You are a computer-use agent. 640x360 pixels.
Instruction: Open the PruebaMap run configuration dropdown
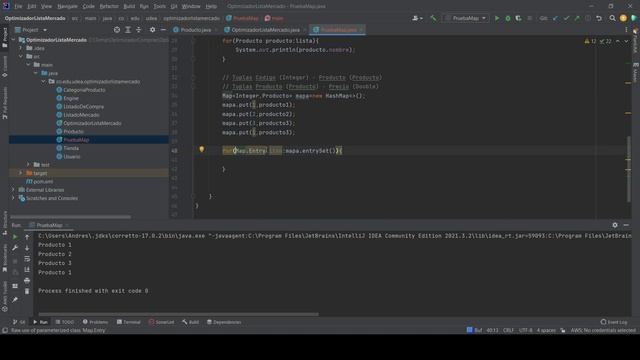466,18
